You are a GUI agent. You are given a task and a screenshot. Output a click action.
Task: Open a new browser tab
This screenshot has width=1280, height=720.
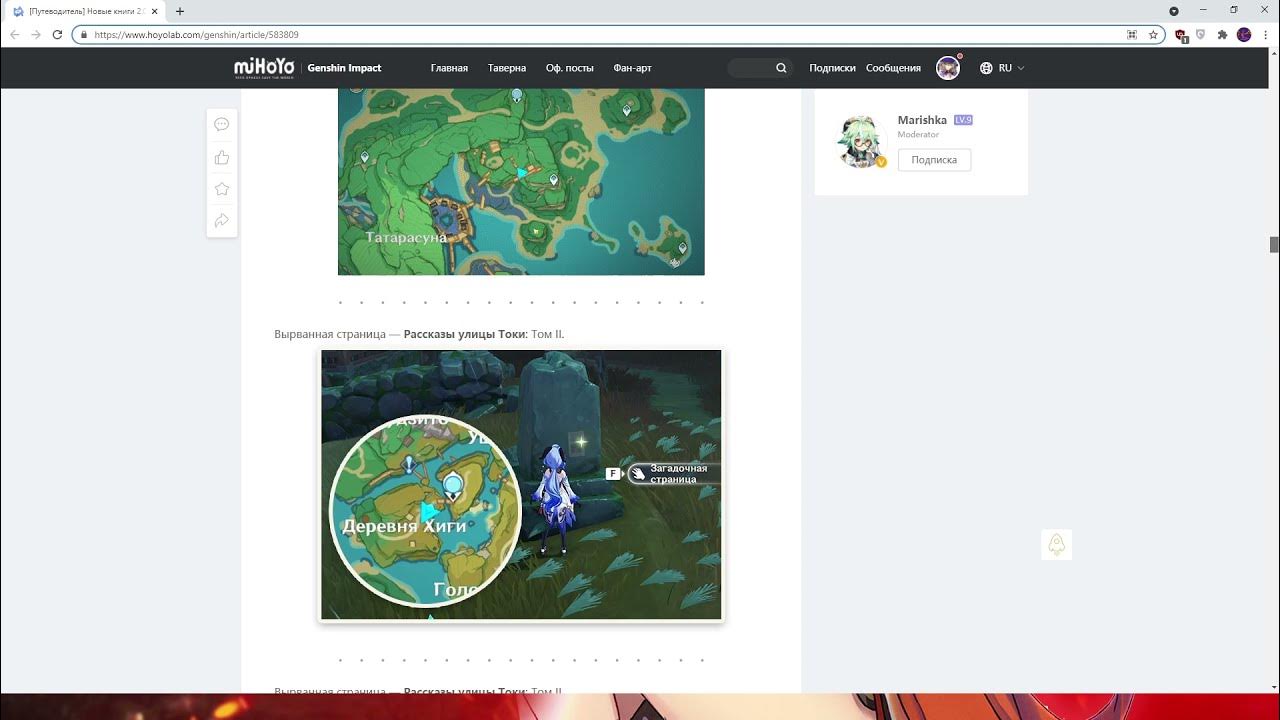coord(180,11)
